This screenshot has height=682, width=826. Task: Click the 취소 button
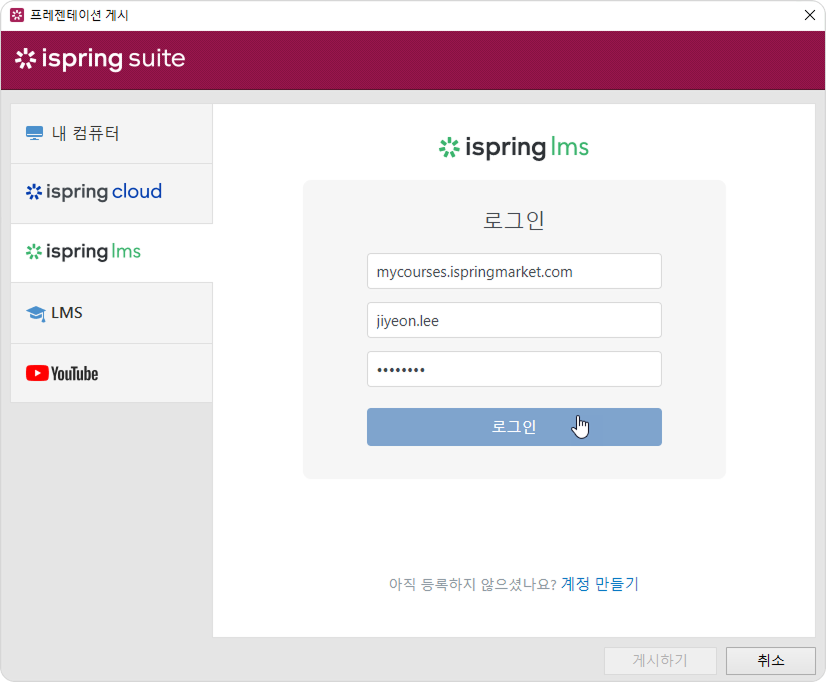(x=770, y=661)
